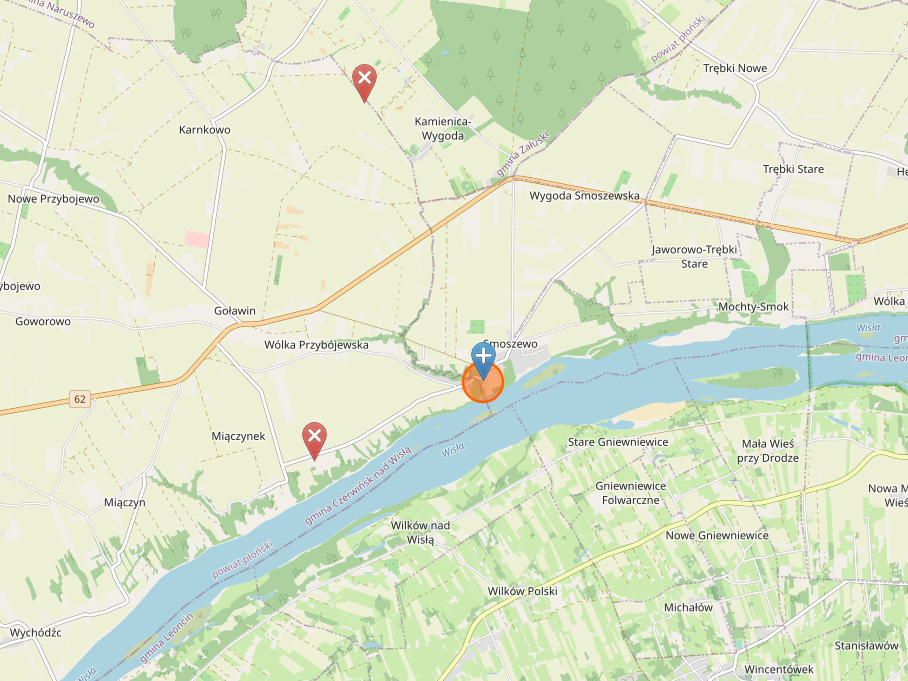Click the Trębki Stare label

[x=793, y=169]
